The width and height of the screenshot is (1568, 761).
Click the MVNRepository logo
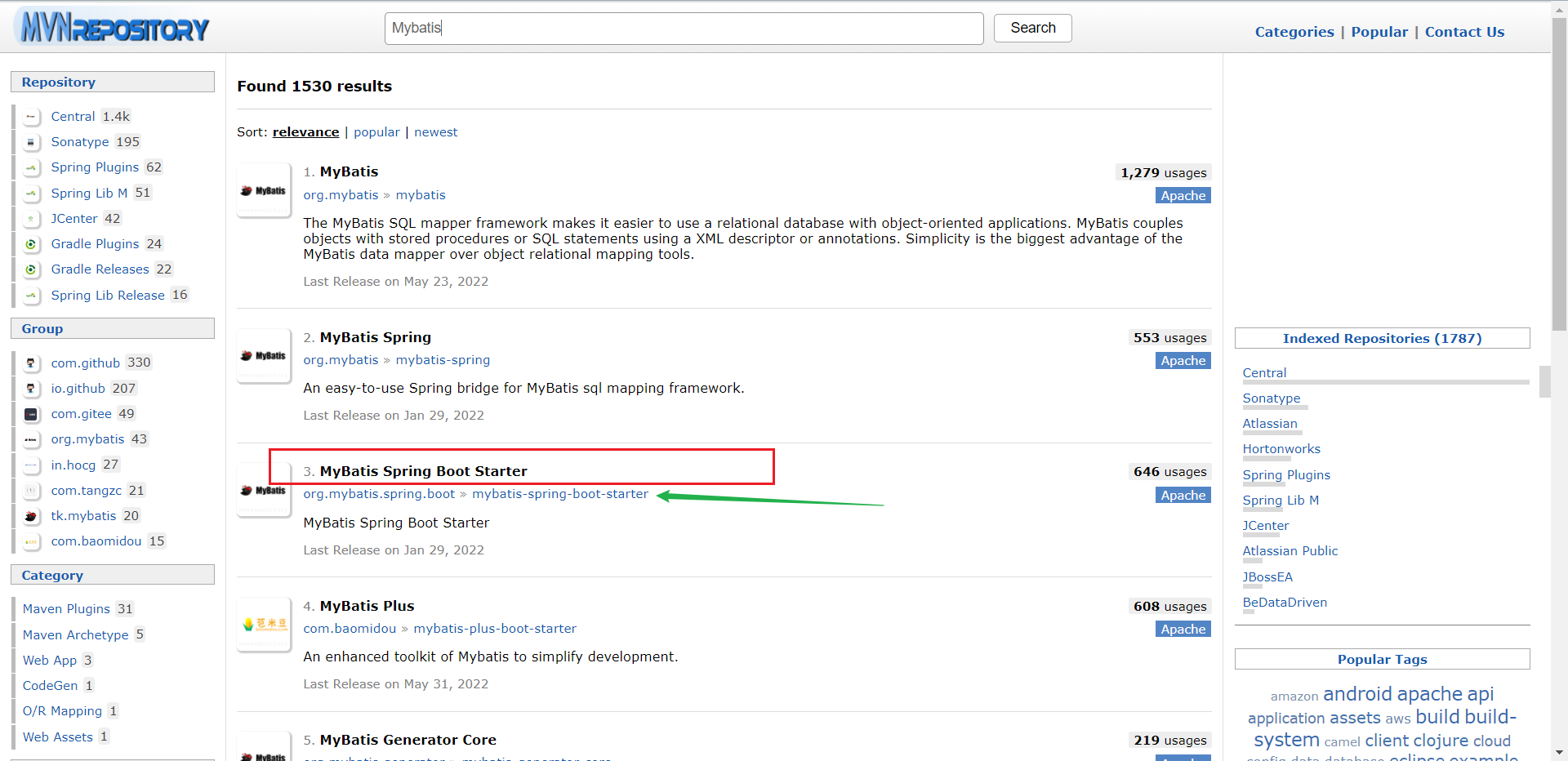click(x=112, y=27)
